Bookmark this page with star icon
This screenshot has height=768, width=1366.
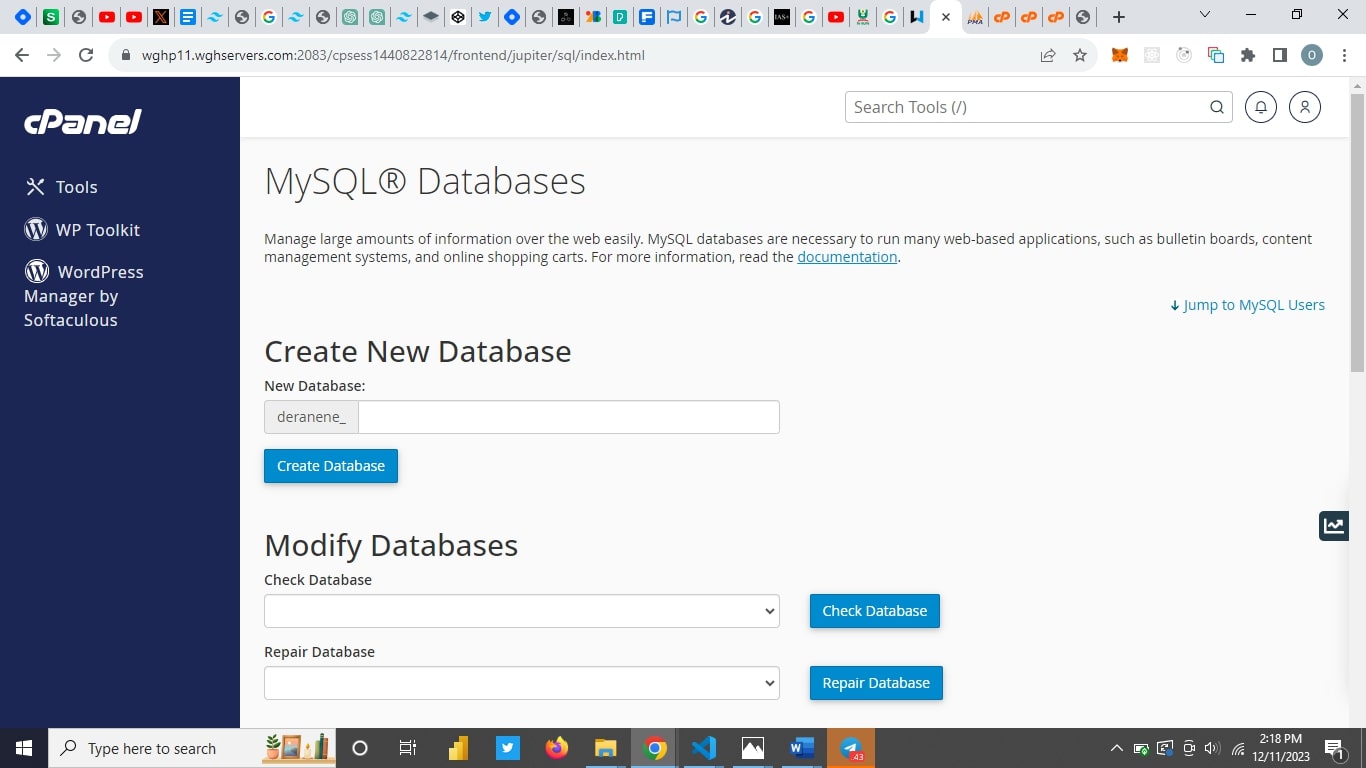(1080, 55)
